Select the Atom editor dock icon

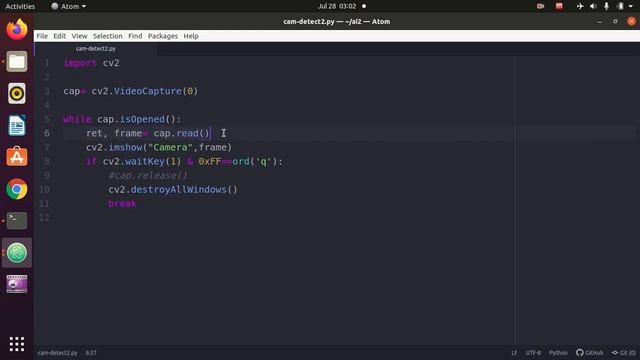(17, 253)
